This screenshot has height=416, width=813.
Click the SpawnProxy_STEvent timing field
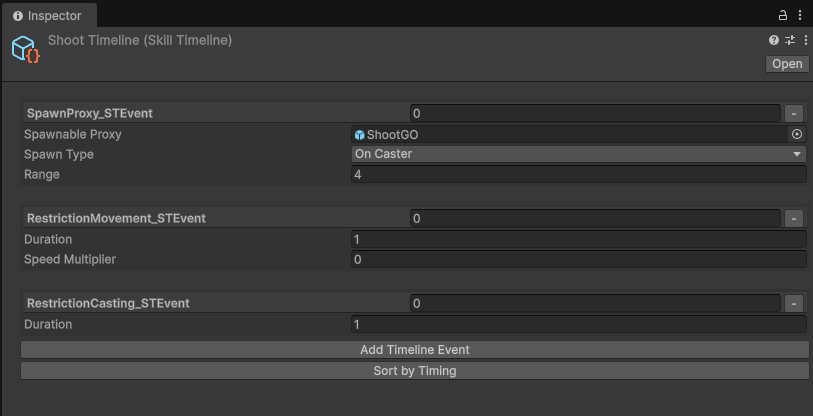point(595,113)
